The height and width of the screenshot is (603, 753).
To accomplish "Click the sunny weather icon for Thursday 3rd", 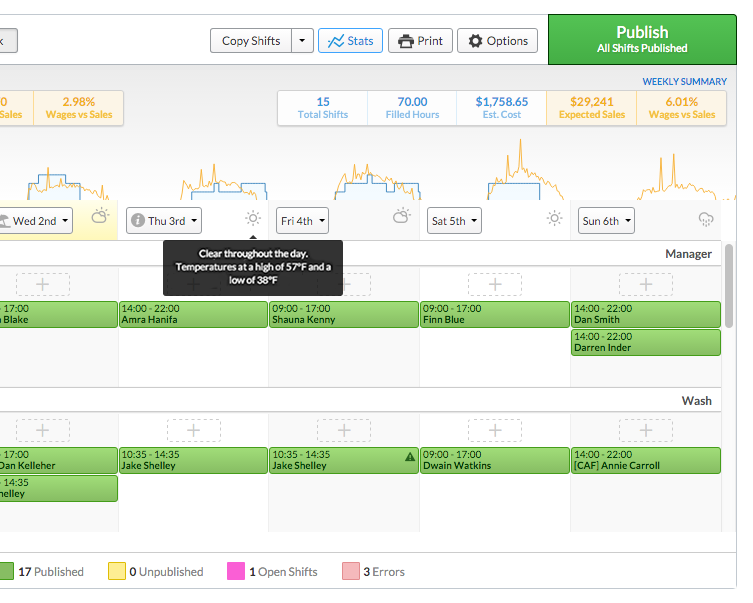I will tap(253, 219).
